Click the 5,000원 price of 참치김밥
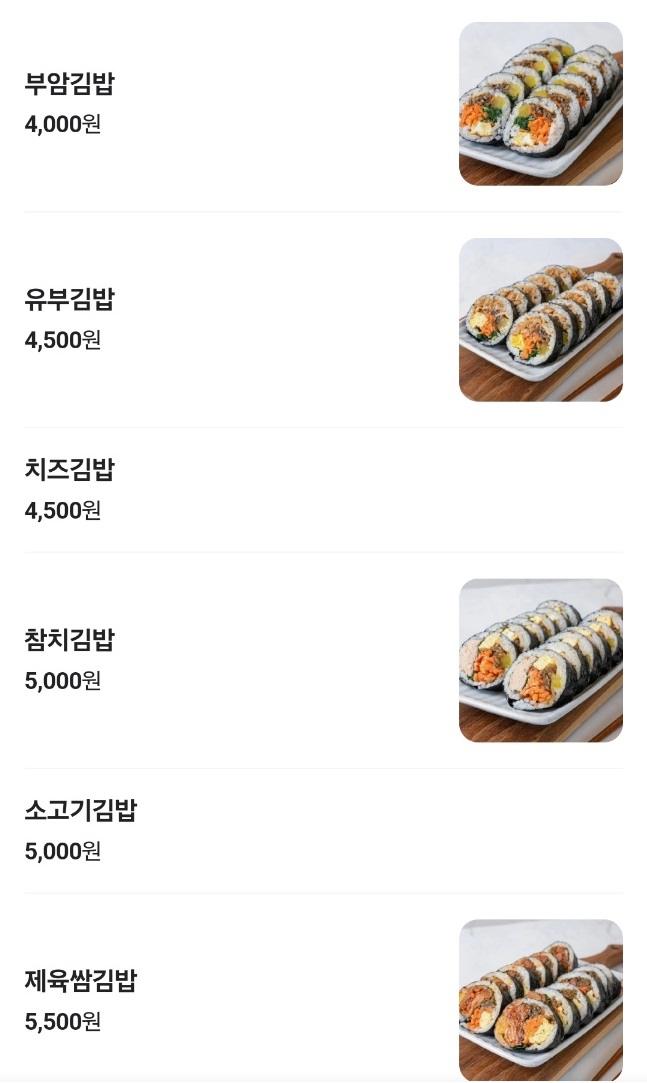 pos(62,681)
